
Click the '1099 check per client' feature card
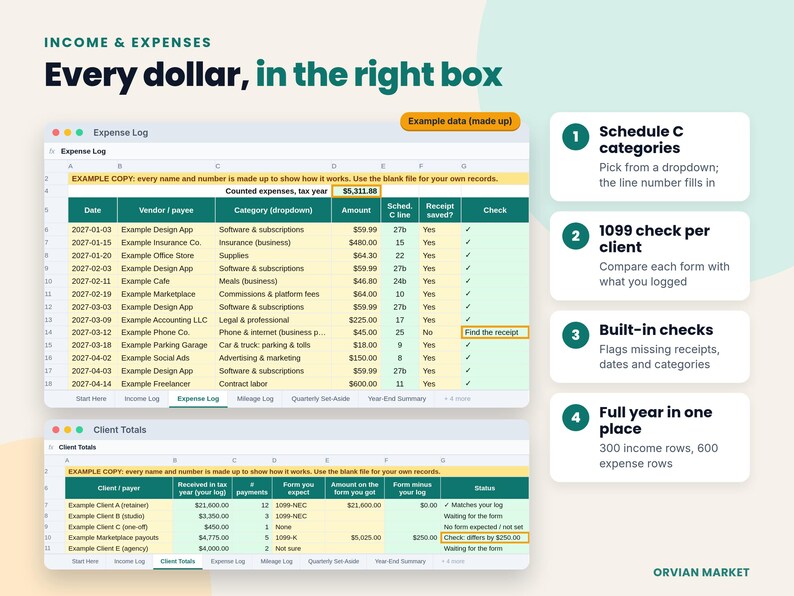point(650,256)
